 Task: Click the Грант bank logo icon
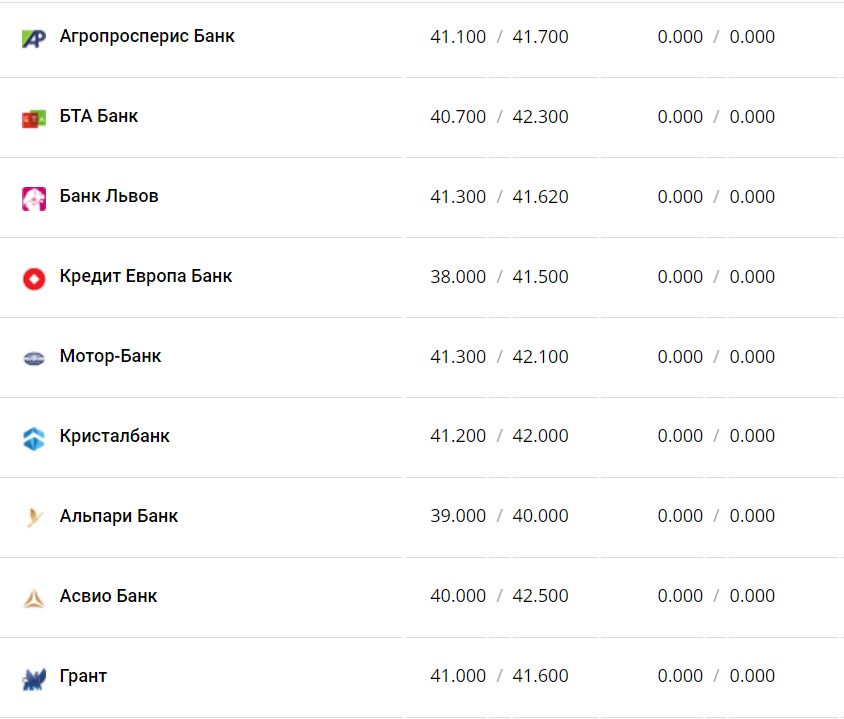click(x=34, y=678)
